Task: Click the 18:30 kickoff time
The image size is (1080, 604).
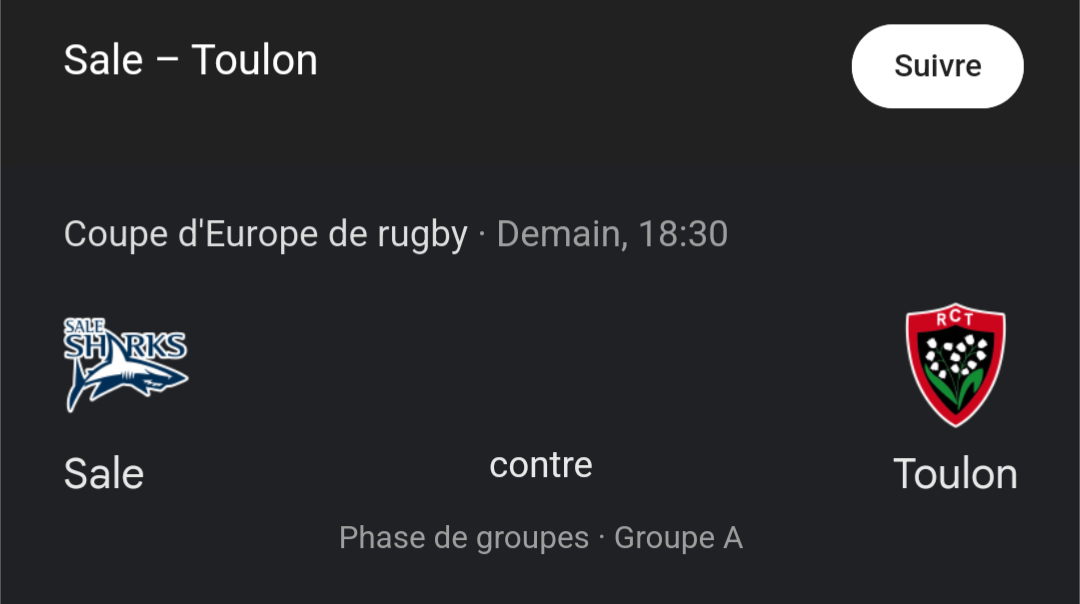Action: click(x=683, y=234)
